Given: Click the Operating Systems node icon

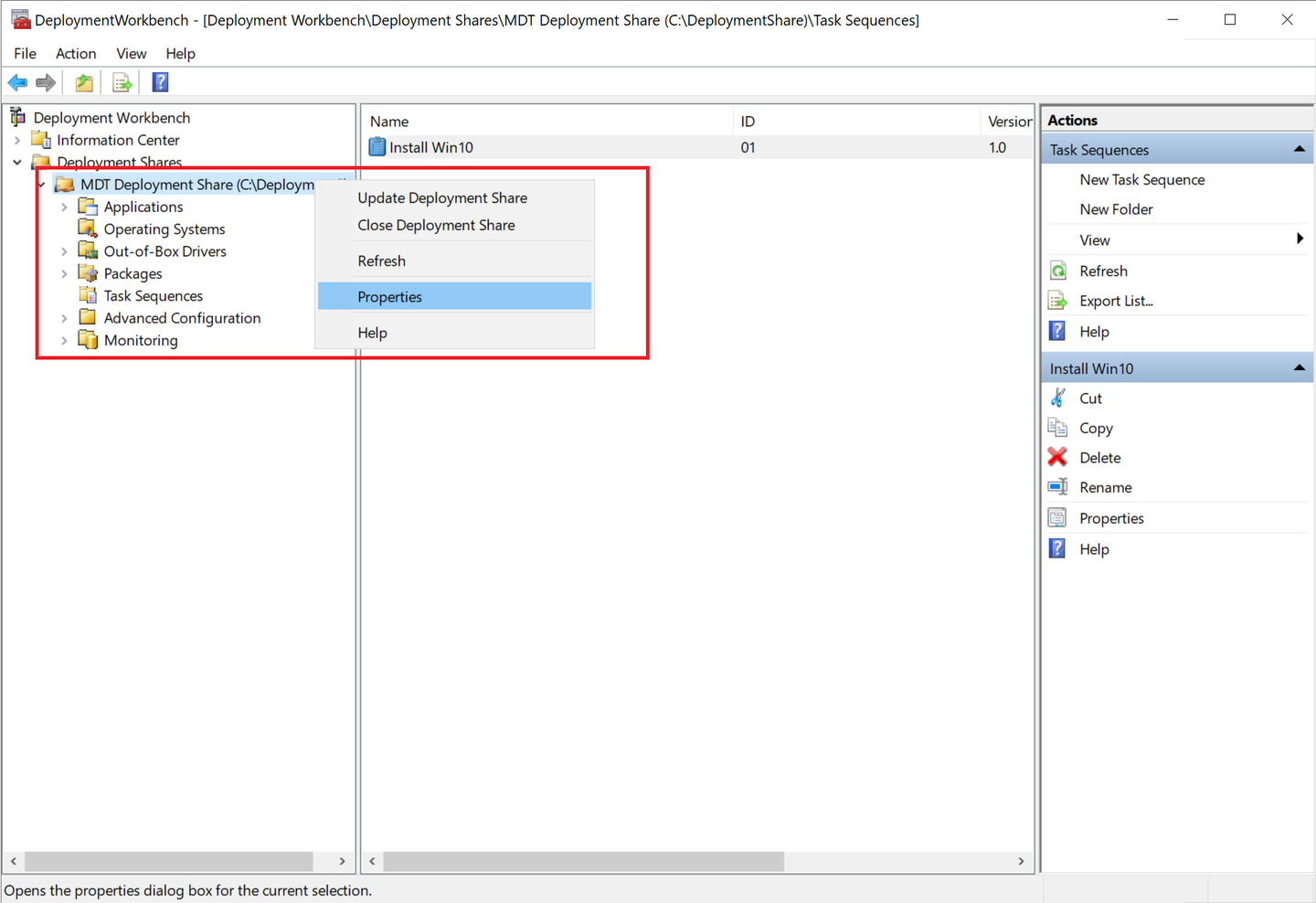Looking at the screenshot, I should click(x=88, y=228).
